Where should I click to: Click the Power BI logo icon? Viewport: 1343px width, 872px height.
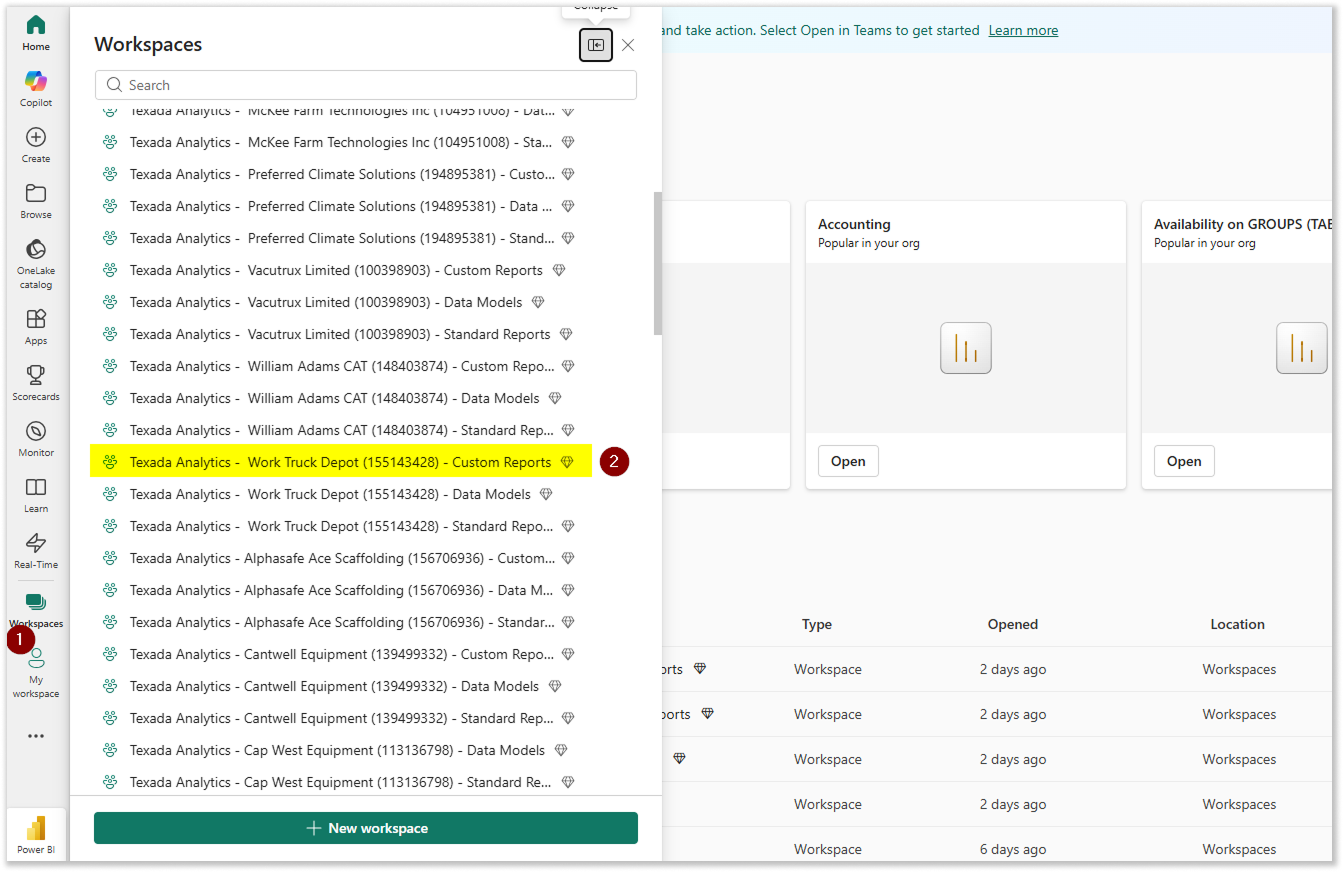[36, 834]
